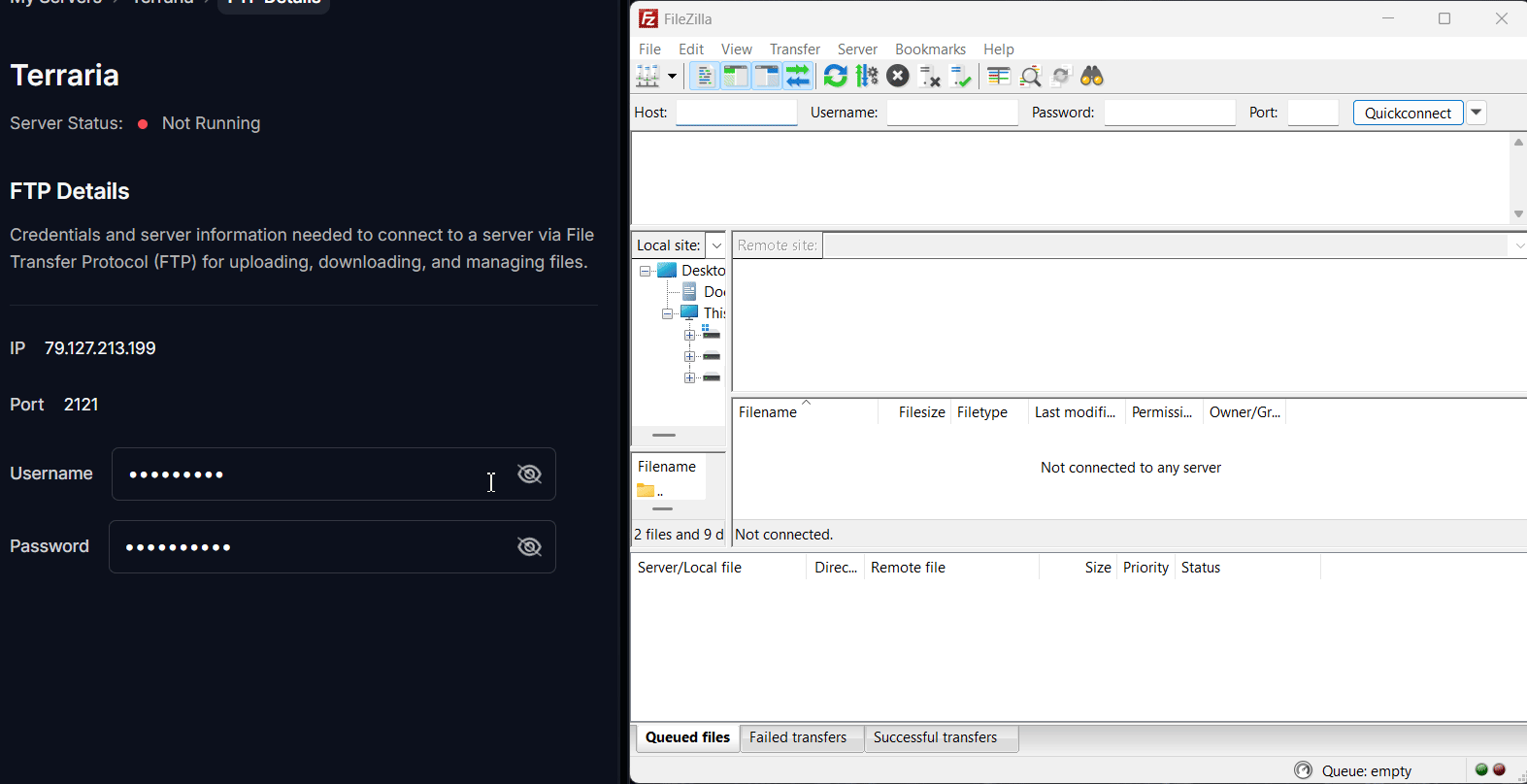Sort remote list by Filetype column
The height and width of the screenshot is (784, 1527).
click(x=989, y=412)
